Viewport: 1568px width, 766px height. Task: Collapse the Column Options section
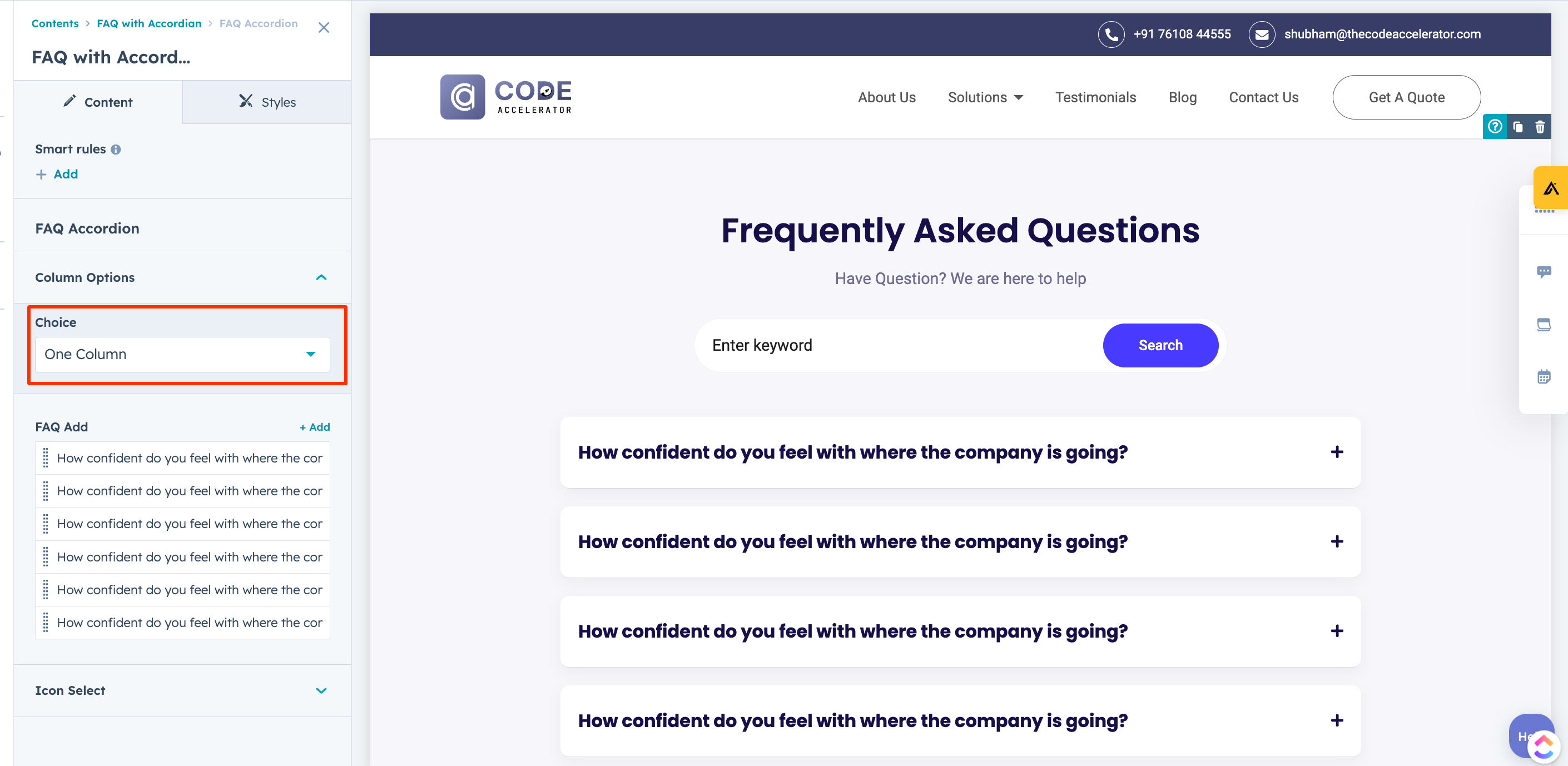[x=321, y=277]
